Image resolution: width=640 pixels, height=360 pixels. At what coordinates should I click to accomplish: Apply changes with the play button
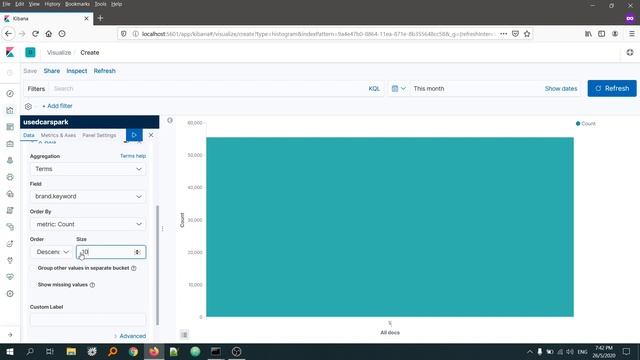click(134, 135)
